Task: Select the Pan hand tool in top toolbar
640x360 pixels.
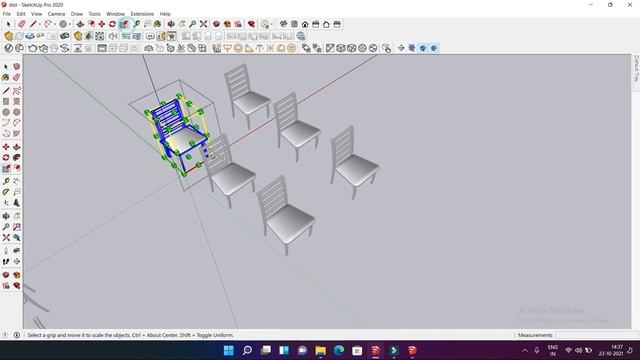Action: click(182, 24)
